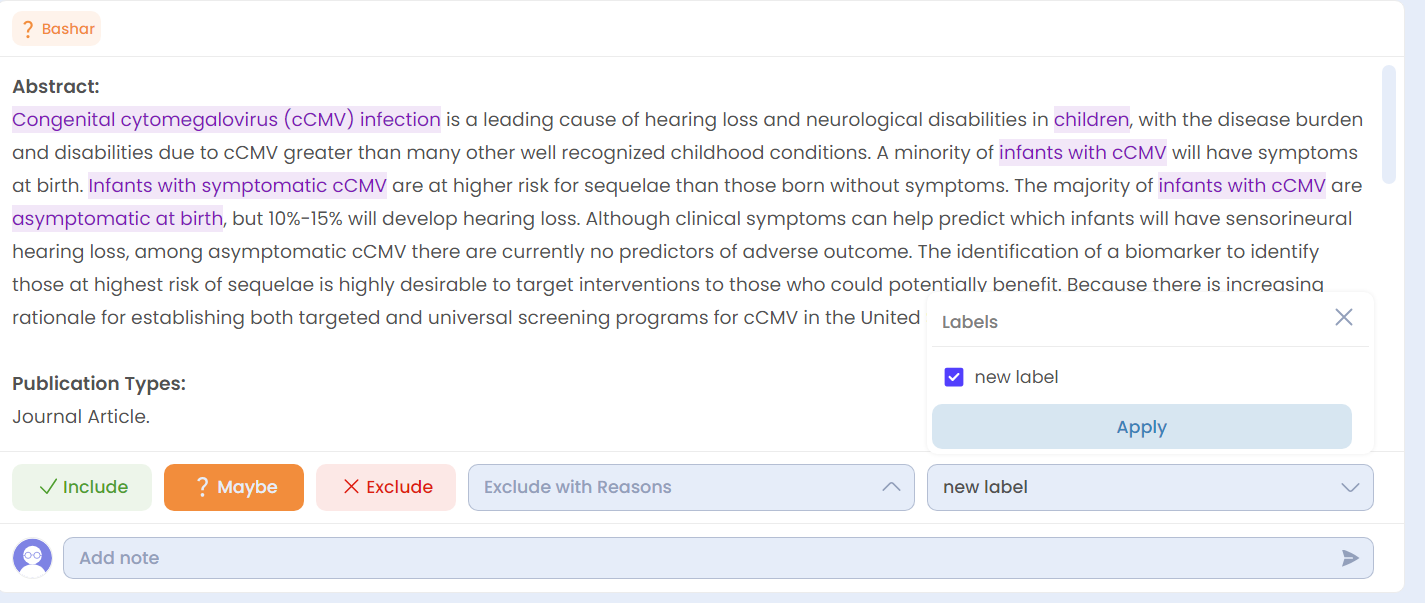The image size is (1425, 603).
Task: Close the Labels popup with X icon
Action: (x=1344, y=317)
